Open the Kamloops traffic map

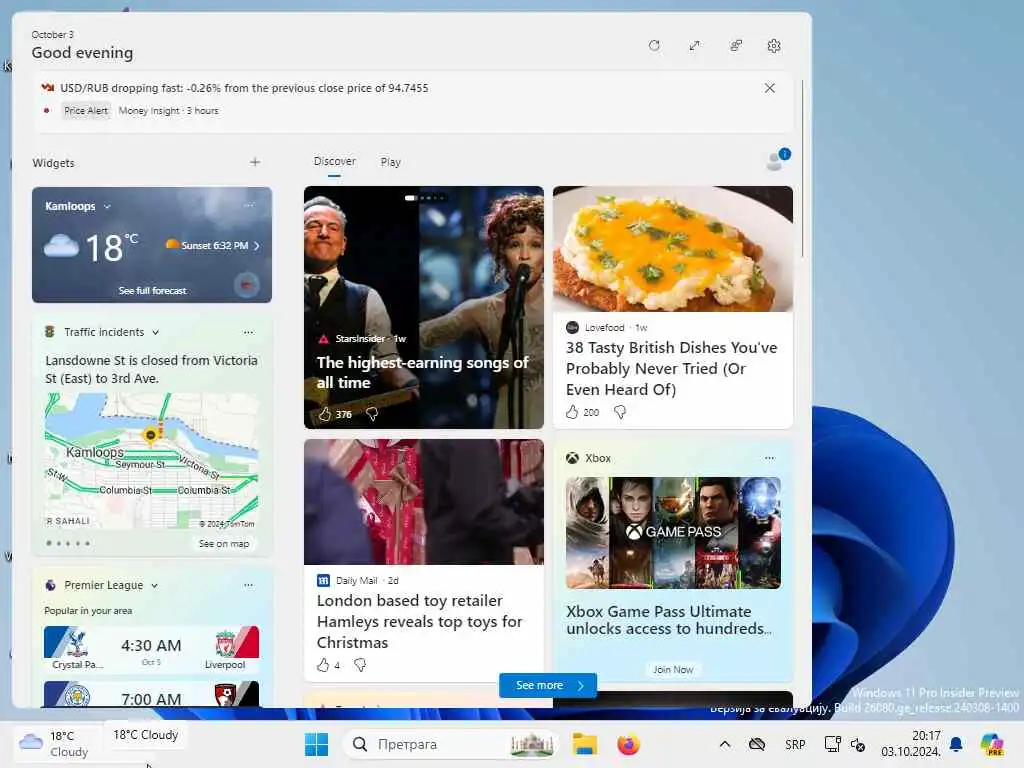coord(152,460)
